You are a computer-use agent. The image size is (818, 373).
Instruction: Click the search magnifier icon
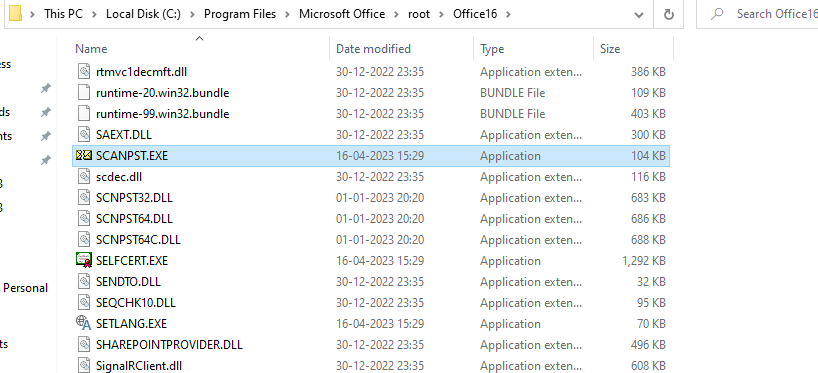pyautogui.click(x=717, y=14)
